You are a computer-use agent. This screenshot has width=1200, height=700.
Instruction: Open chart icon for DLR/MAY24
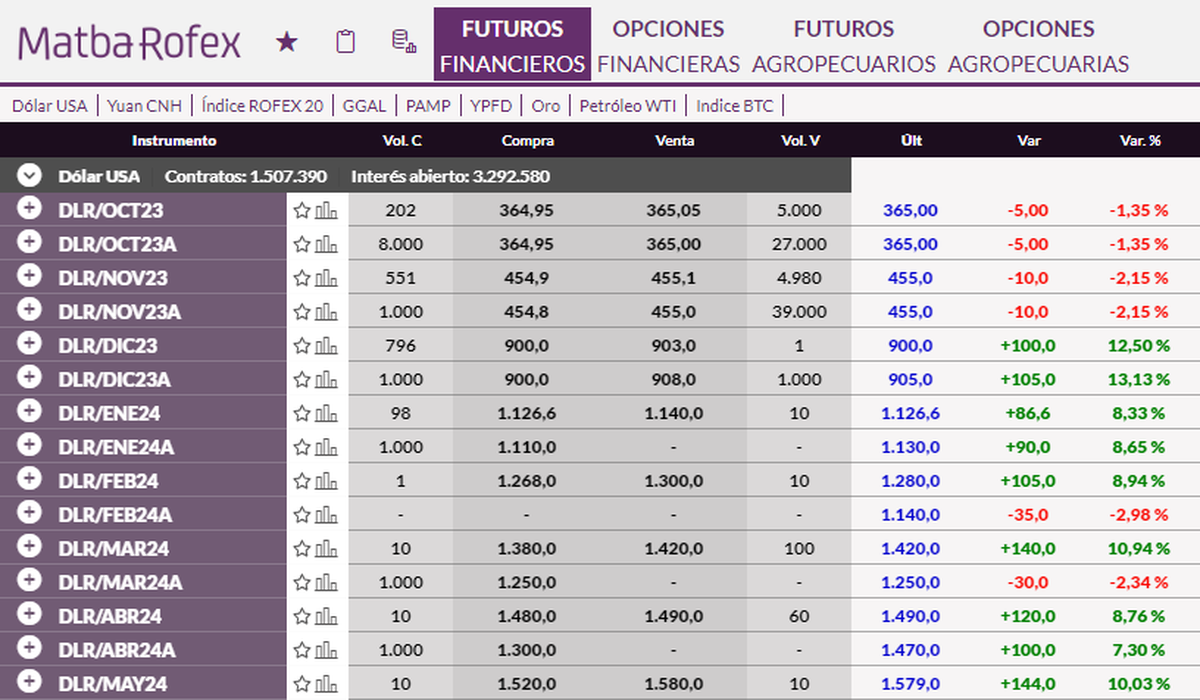[x=327, y=684]
